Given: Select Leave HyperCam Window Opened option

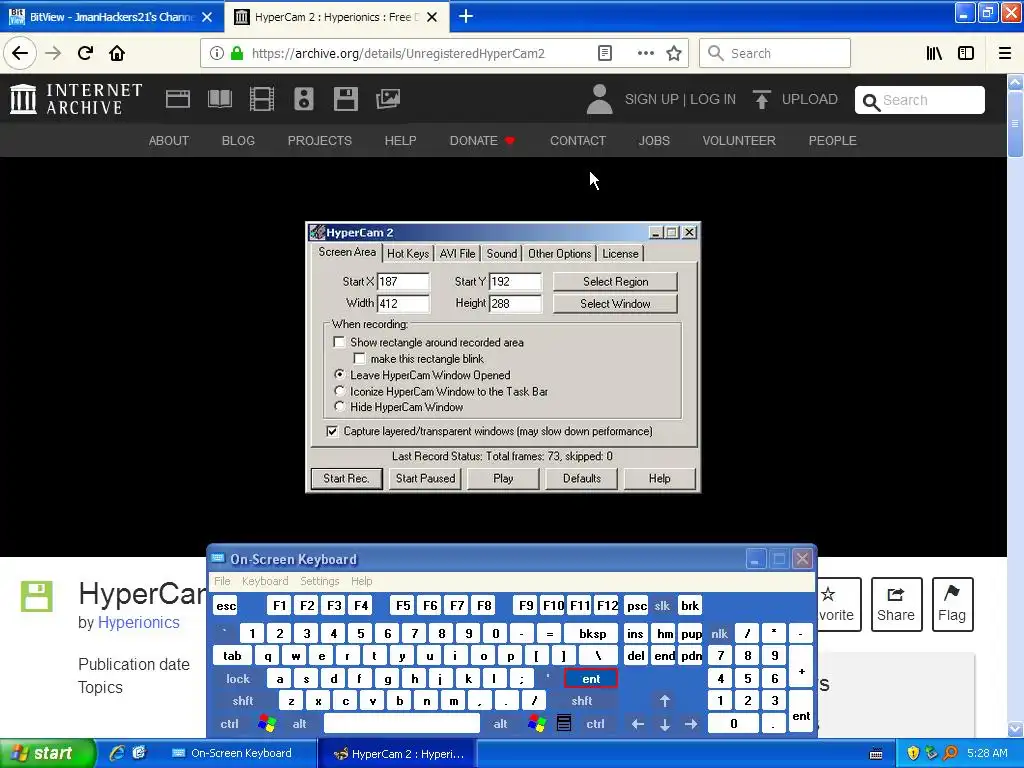Looking at the screenshot, I should [339, 375].
